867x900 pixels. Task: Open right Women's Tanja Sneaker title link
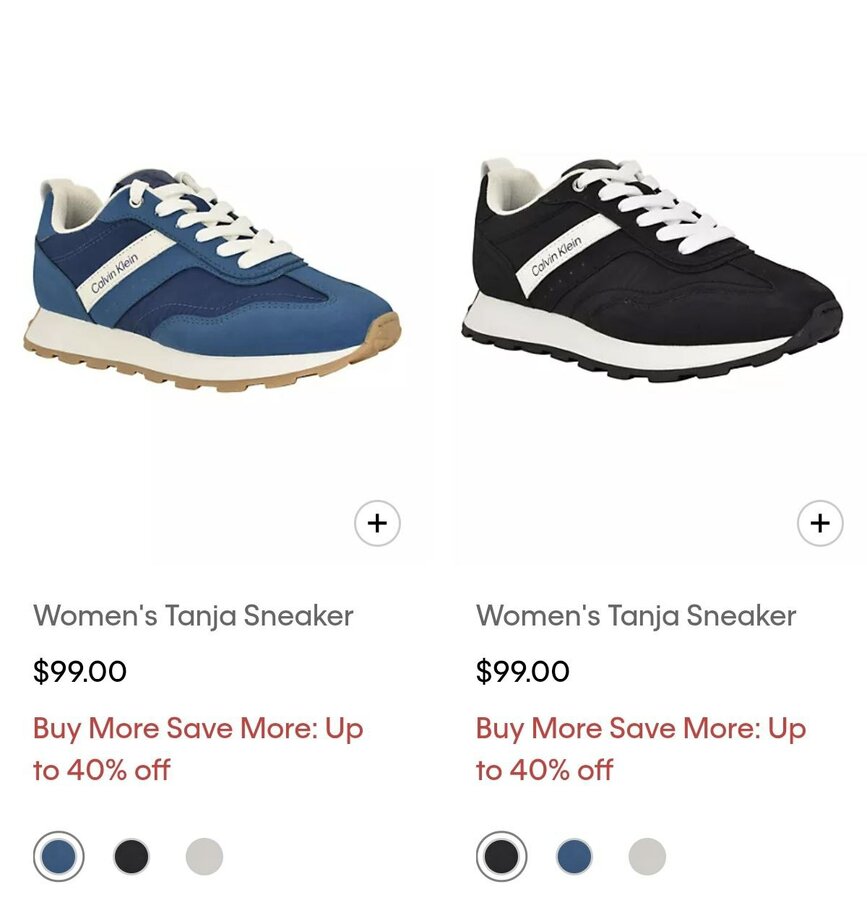pos(636,616)
